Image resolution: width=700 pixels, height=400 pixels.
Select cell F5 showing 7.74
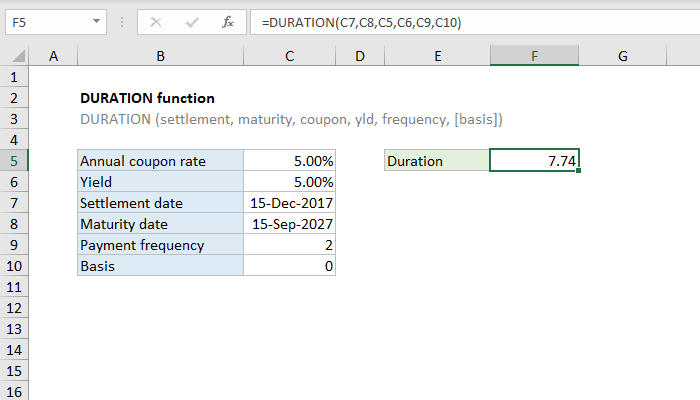tap(534, 161)
